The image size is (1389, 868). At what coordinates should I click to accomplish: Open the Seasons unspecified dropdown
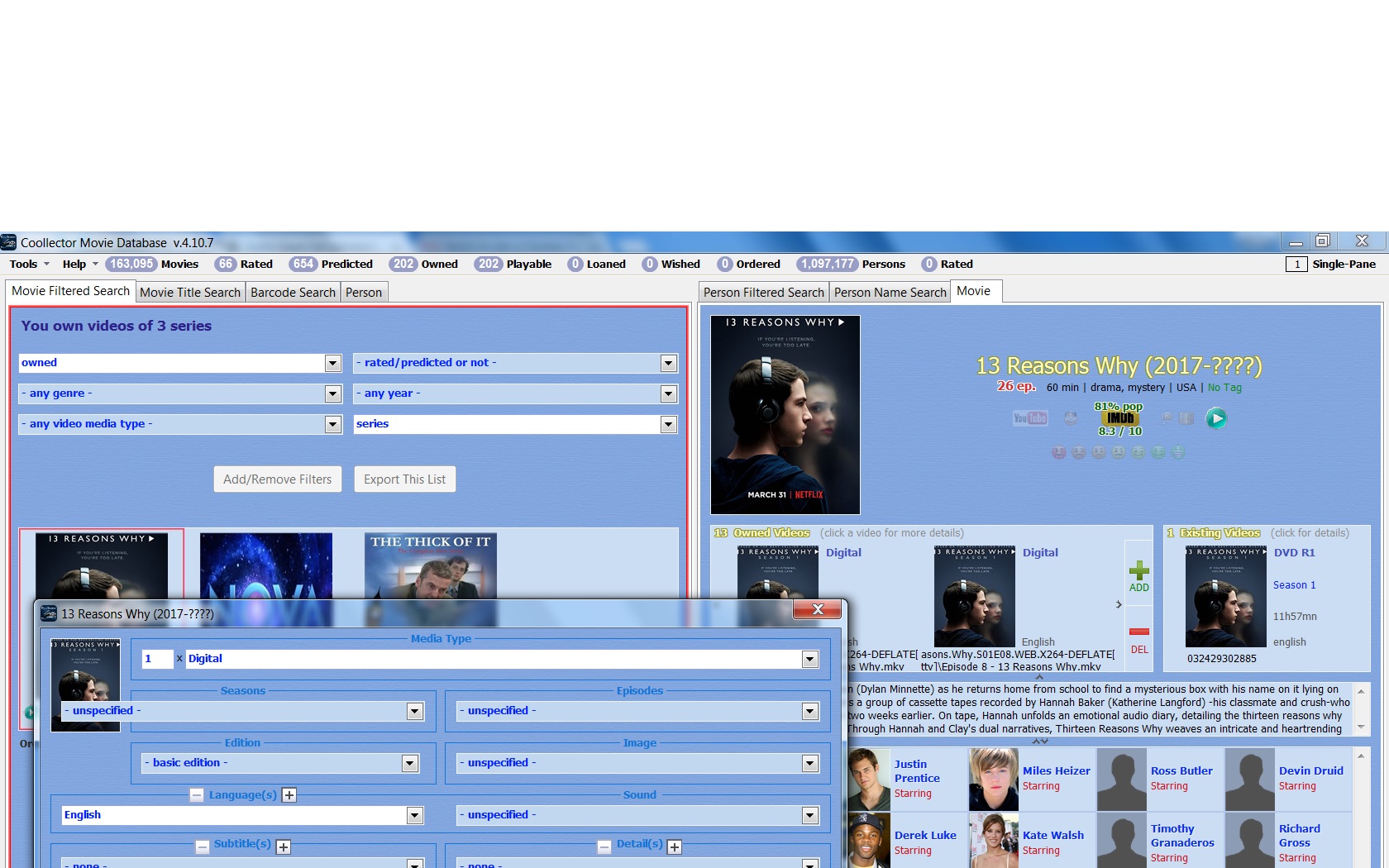415,711
